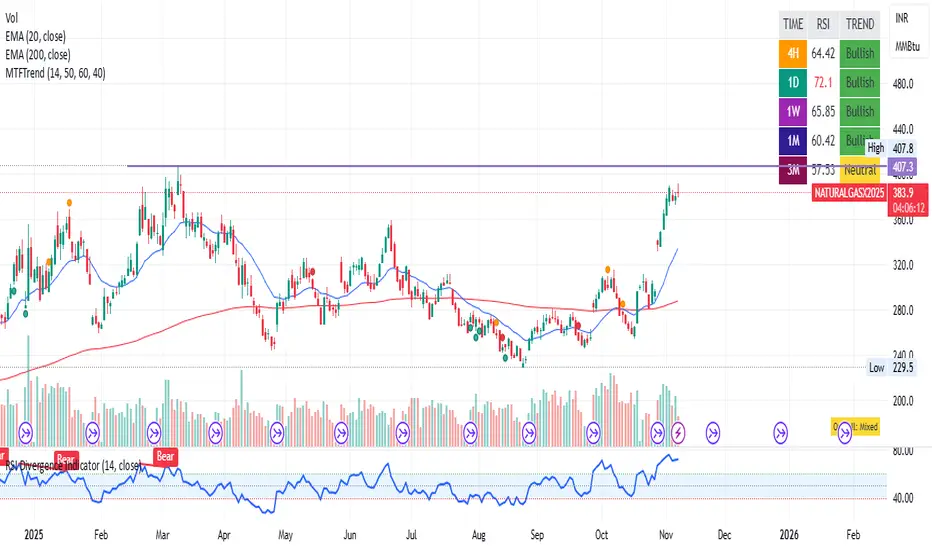Click the 480.0 price axis label
This screenshot has height=550, width=932.
(x=903, y=84)
